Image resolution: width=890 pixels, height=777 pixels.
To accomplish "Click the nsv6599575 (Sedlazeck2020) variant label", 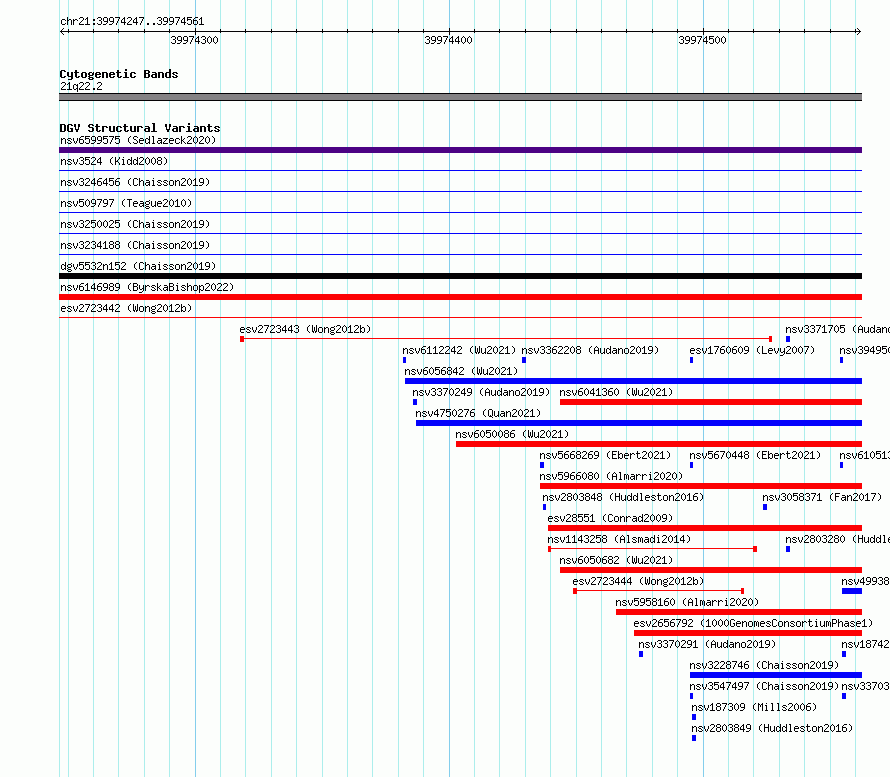I will tap(138, 140).
